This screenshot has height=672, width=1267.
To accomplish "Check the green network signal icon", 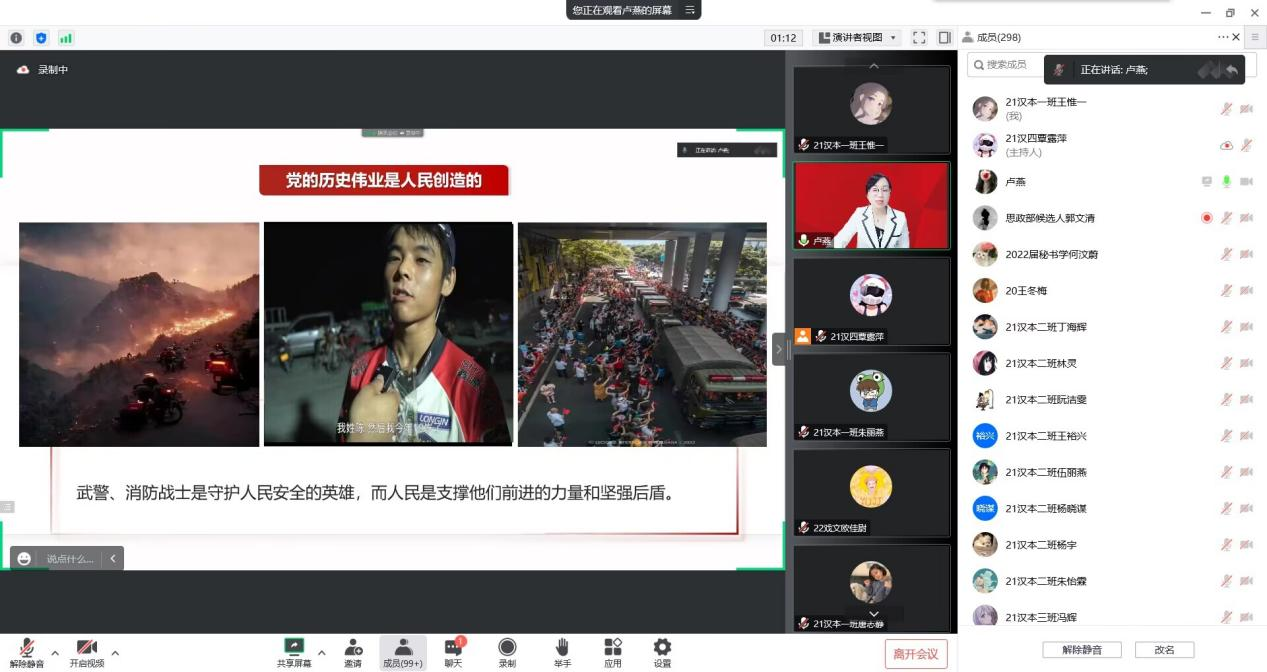I will coord(66,38).
